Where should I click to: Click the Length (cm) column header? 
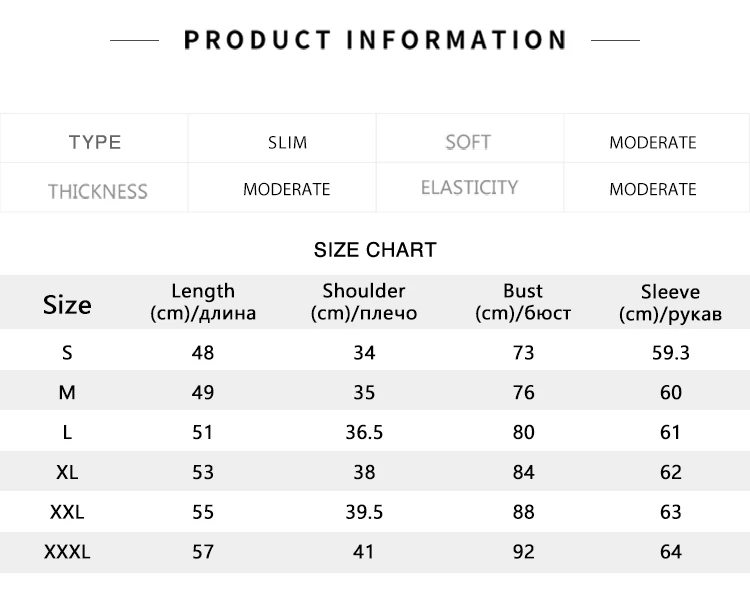tap(203, 302)
